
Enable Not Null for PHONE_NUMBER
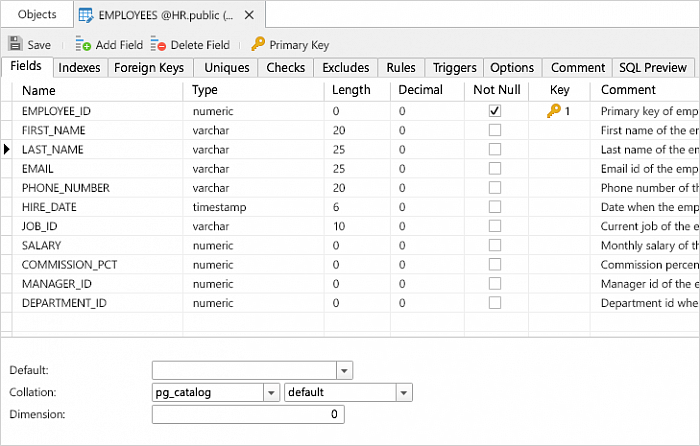click(x=495, y=188)
